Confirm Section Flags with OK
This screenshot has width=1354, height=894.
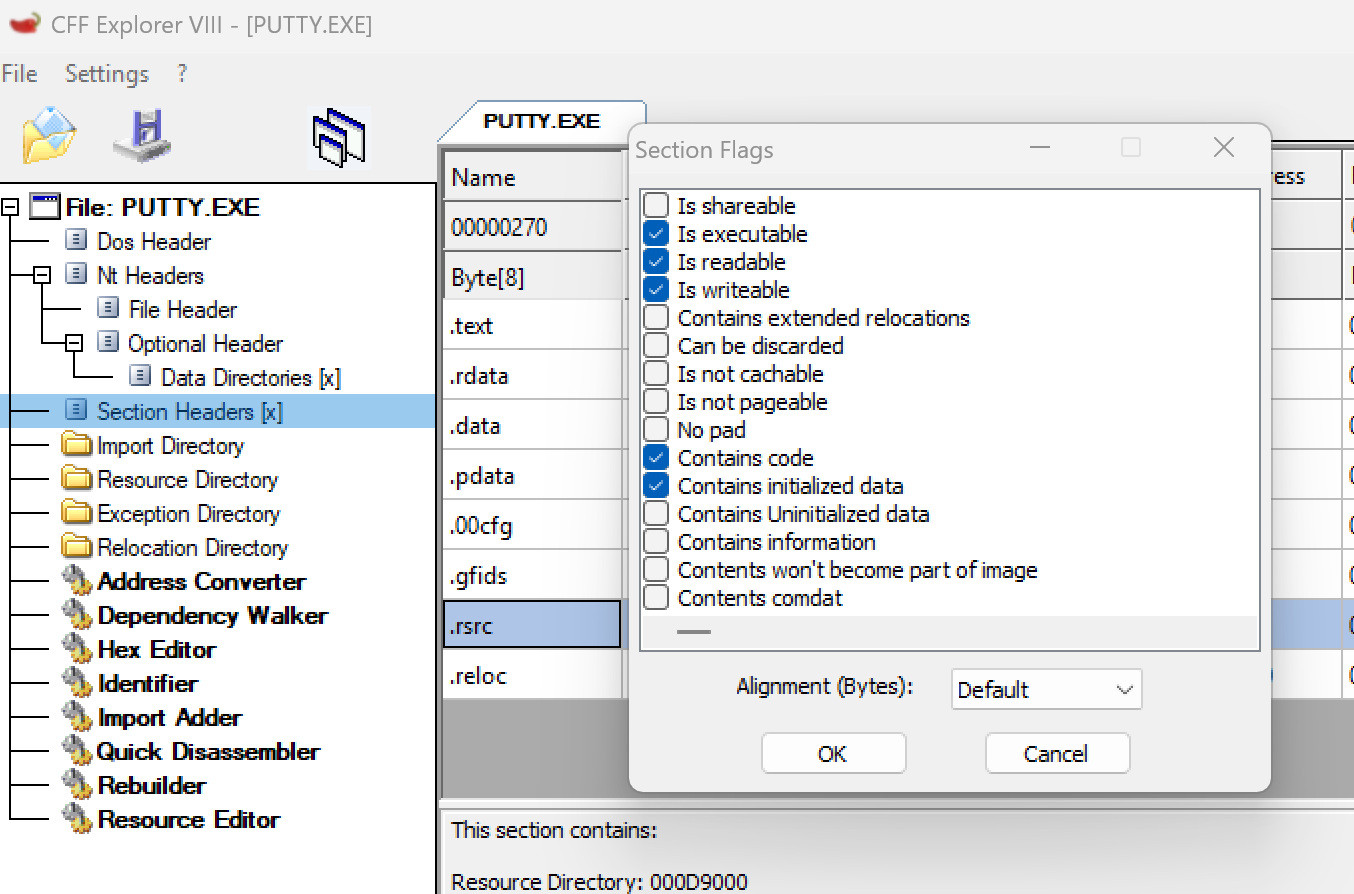point(833,754)
